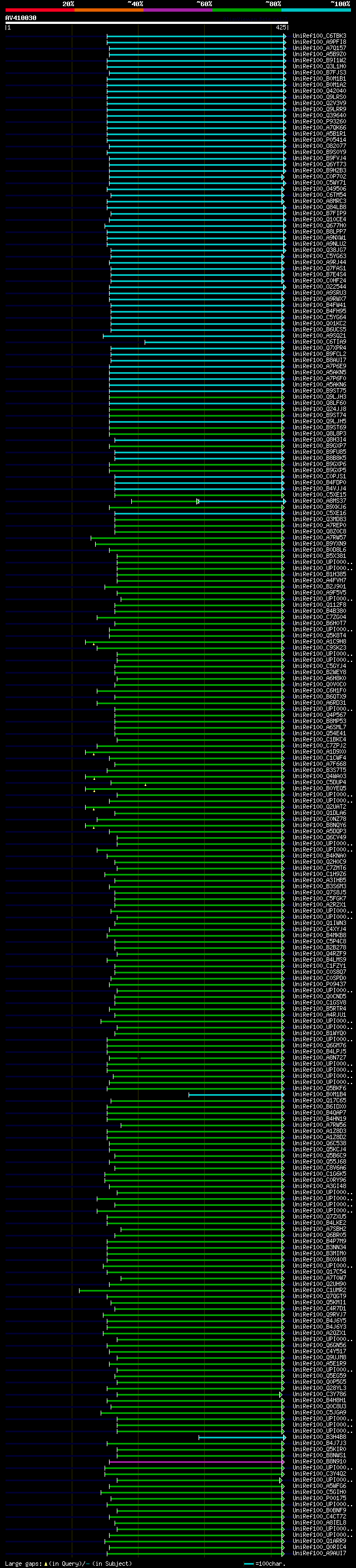Select the UniRef100_B8LPP7 label
The width and height of the screenshot is (356, 1568).
pyautogui.click(x=319, y=231)
